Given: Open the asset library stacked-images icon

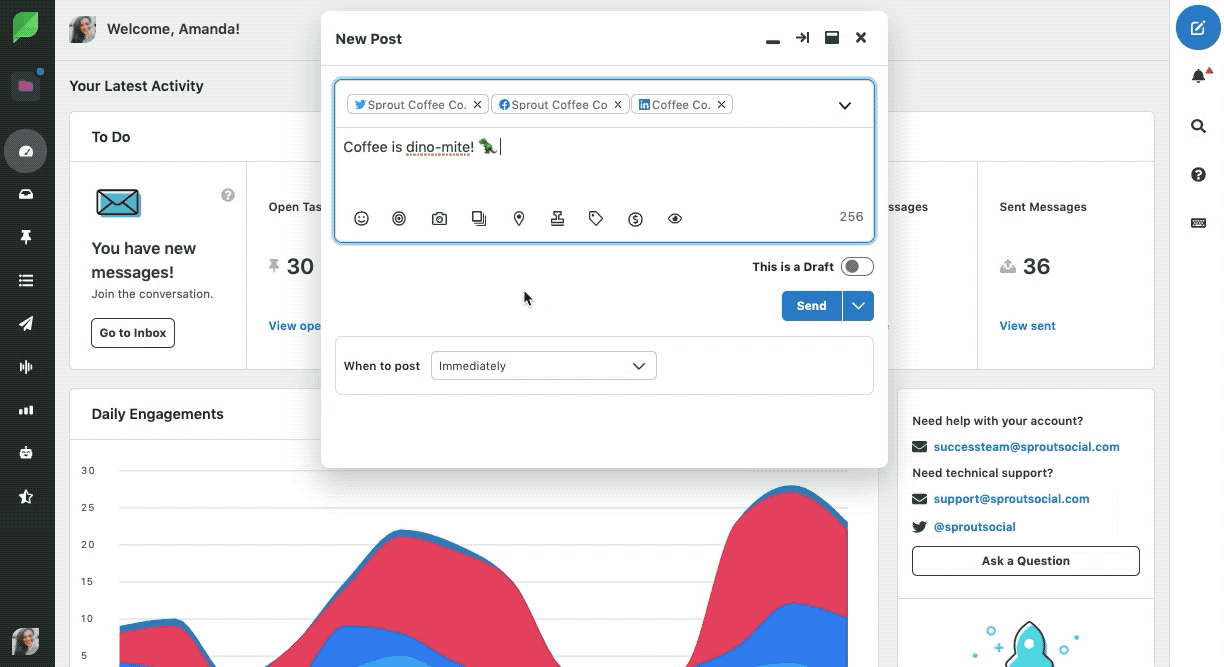Looking at the screenshot, I should (479, 218).
